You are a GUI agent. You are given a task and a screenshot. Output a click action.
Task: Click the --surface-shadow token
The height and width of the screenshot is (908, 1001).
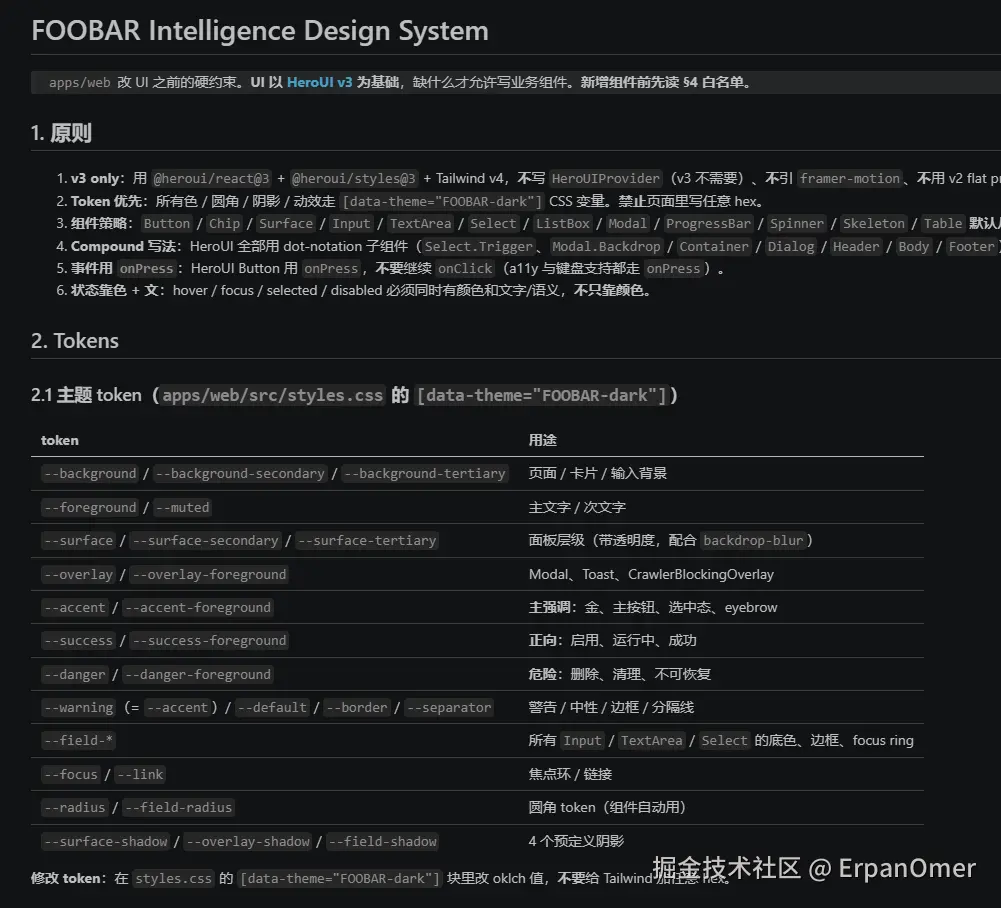[x=105, y=842]
